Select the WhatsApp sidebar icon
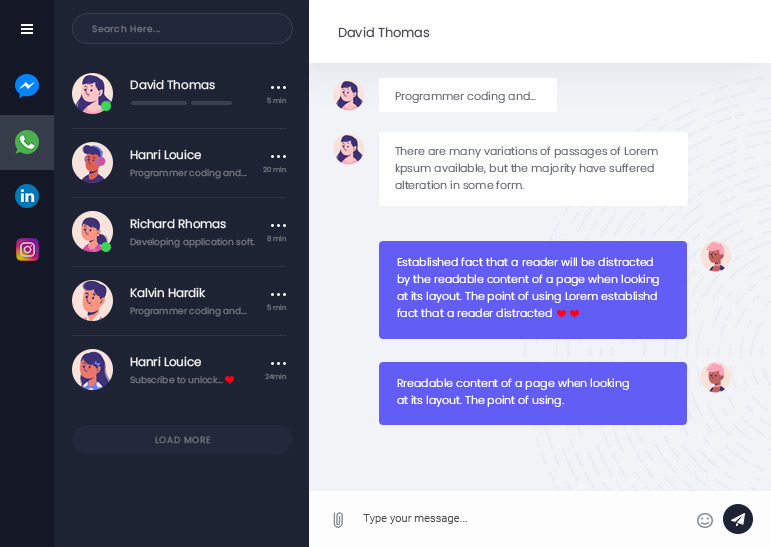The width and height of the screenshot is (771, 547). pyautogui.click(x=27, y=142)
